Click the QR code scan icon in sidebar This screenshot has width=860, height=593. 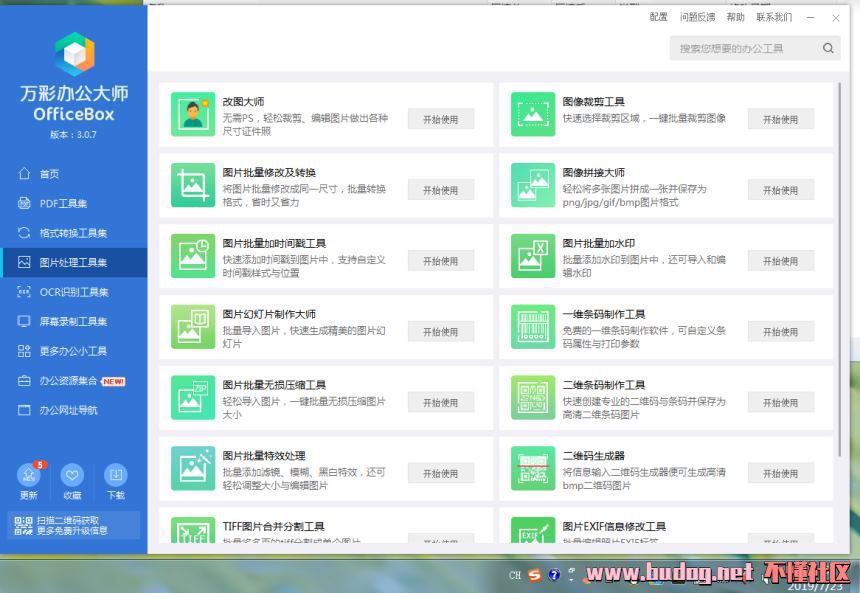(x=23, y=526)
